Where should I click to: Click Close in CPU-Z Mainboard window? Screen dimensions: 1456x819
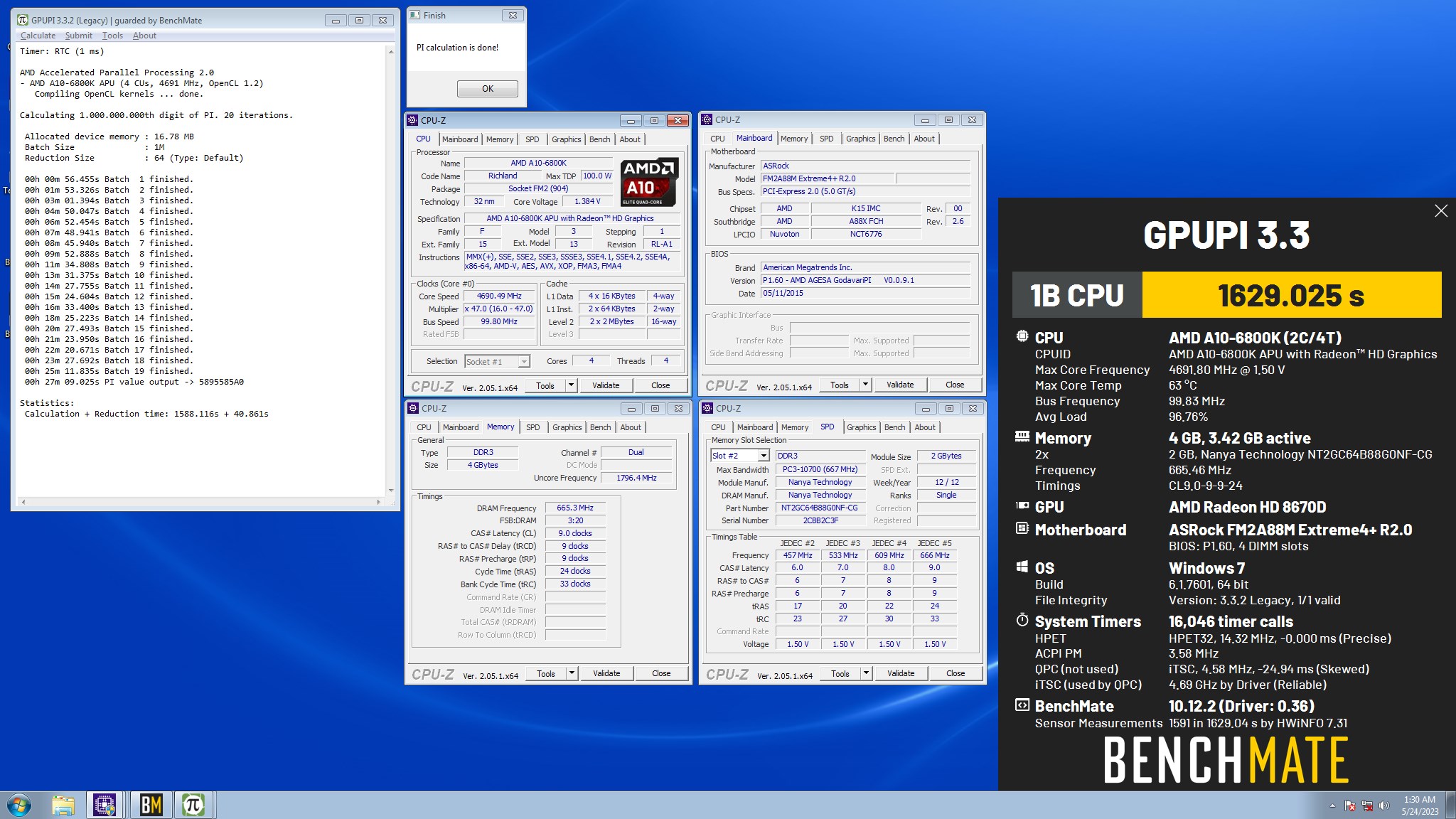click(954, 385)
